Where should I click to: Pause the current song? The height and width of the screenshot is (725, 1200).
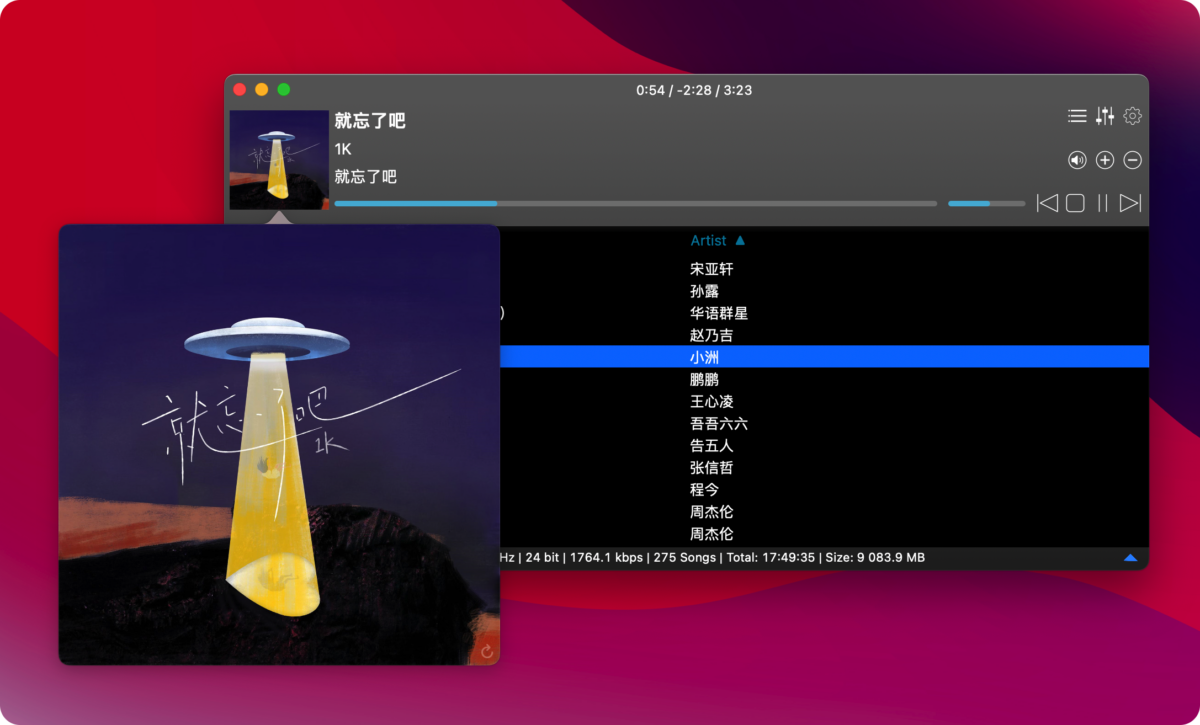1103,203
